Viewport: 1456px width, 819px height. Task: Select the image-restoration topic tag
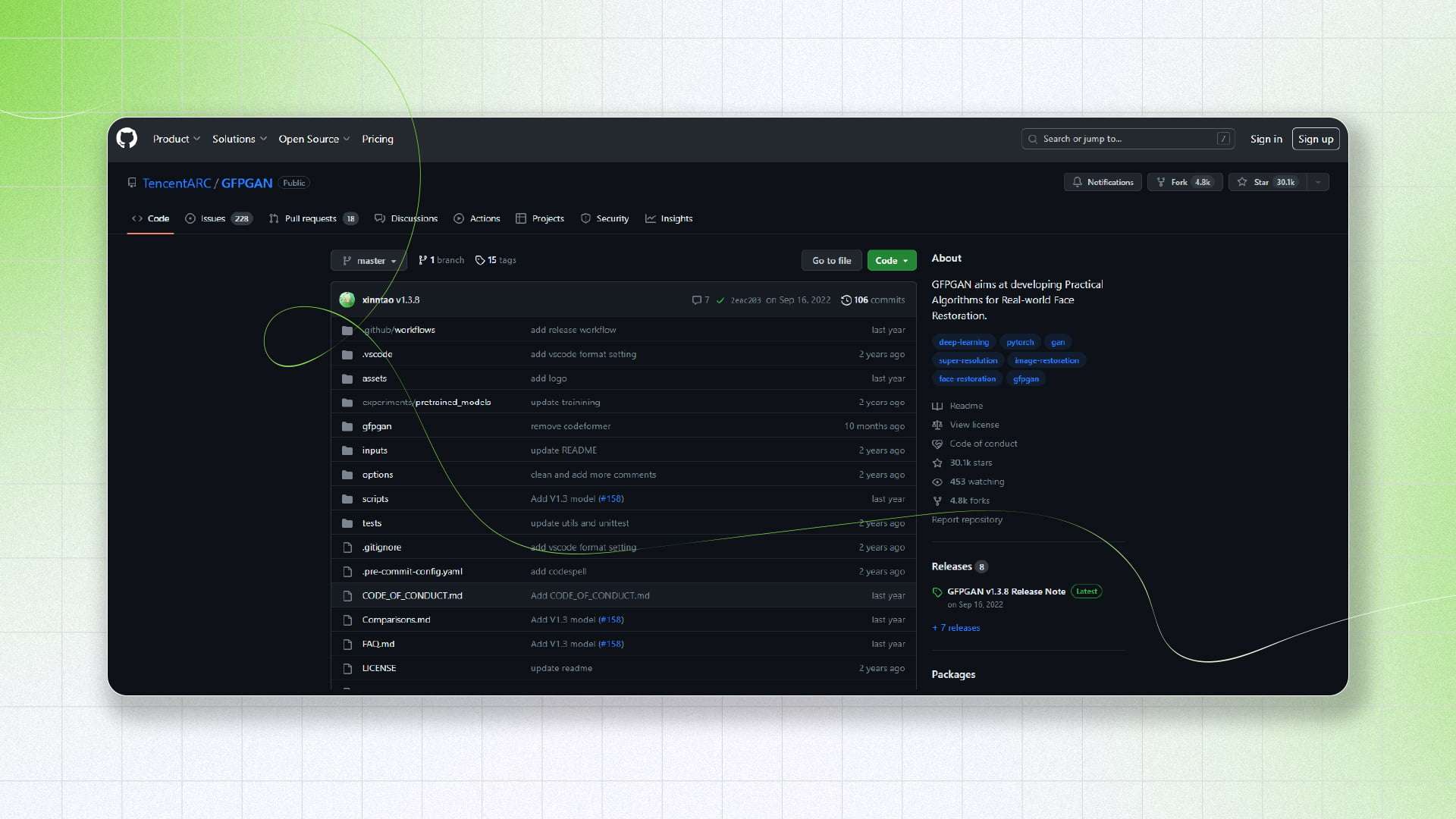[1046, 360]
